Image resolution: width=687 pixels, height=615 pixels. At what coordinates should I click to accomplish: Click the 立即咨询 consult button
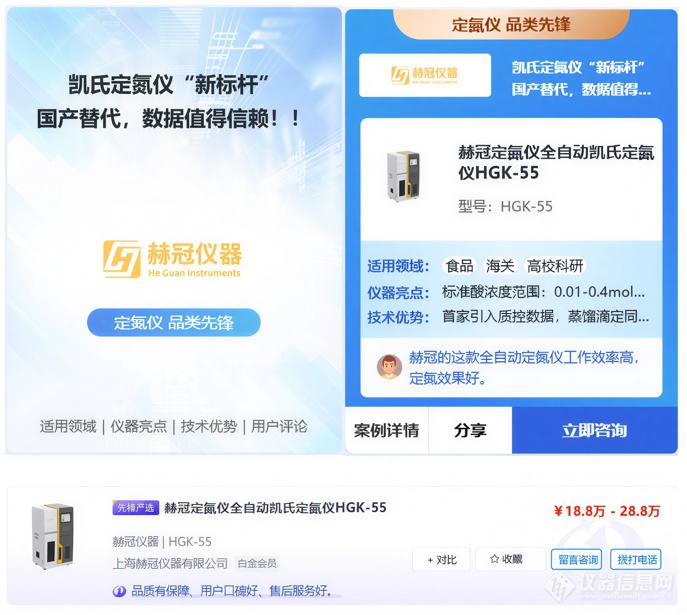click(595, 430)
